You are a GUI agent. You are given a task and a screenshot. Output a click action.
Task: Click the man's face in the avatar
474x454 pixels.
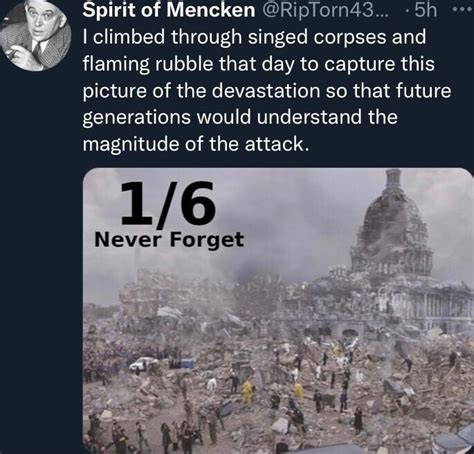(41, 22)
